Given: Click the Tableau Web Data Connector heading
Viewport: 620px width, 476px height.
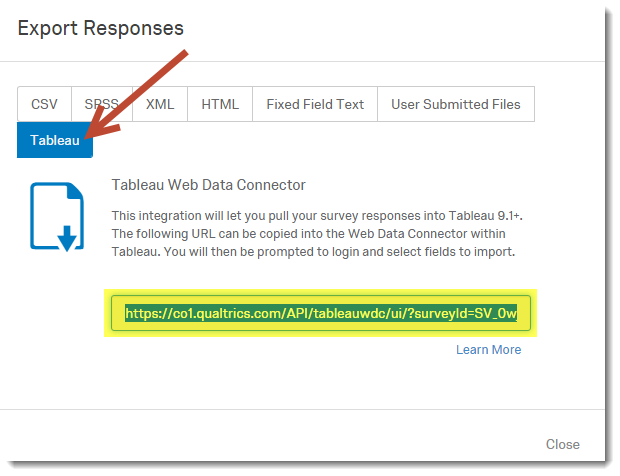Looking at the screenshot, I should coord(208,185).
